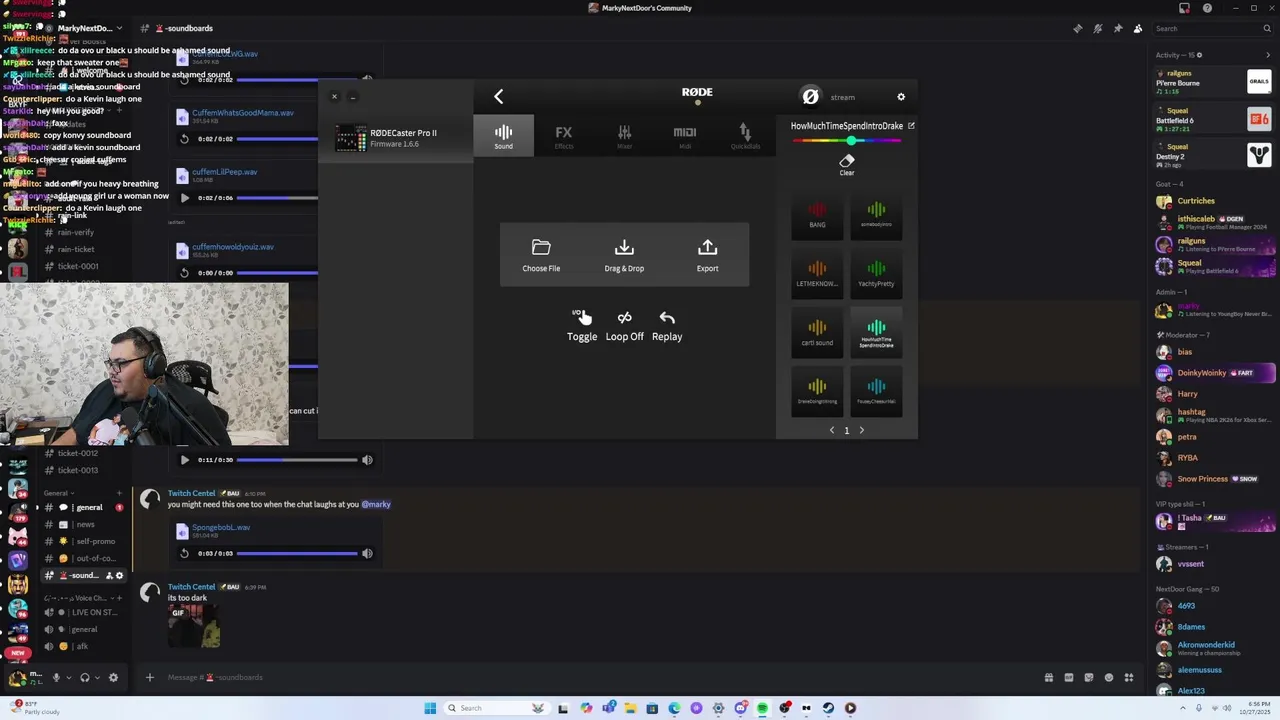Image resolution: width=1280 pixels, height=720 pixels.
Task: Go back using the RØDE back arrow
Action: (498, 96)
